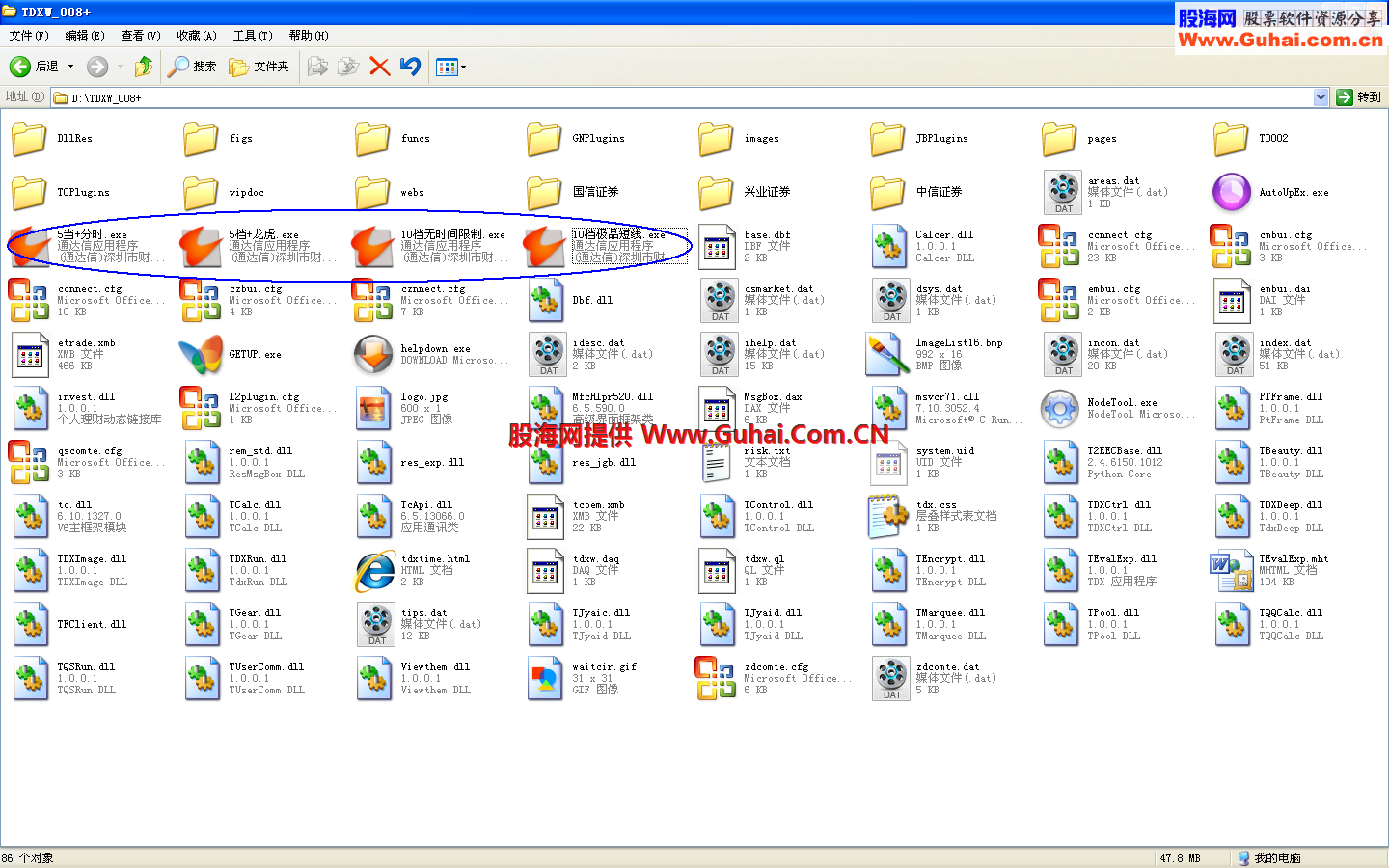
Task: Select the 兴业证券 folder
Action: click(716, 193)
